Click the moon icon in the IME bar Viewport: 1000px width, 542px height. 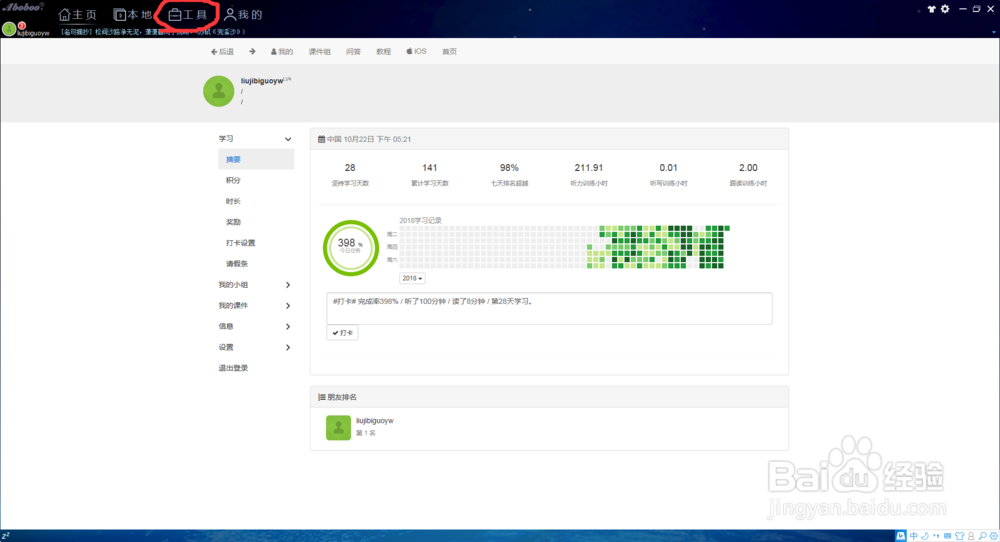click(x=925, y=536)
